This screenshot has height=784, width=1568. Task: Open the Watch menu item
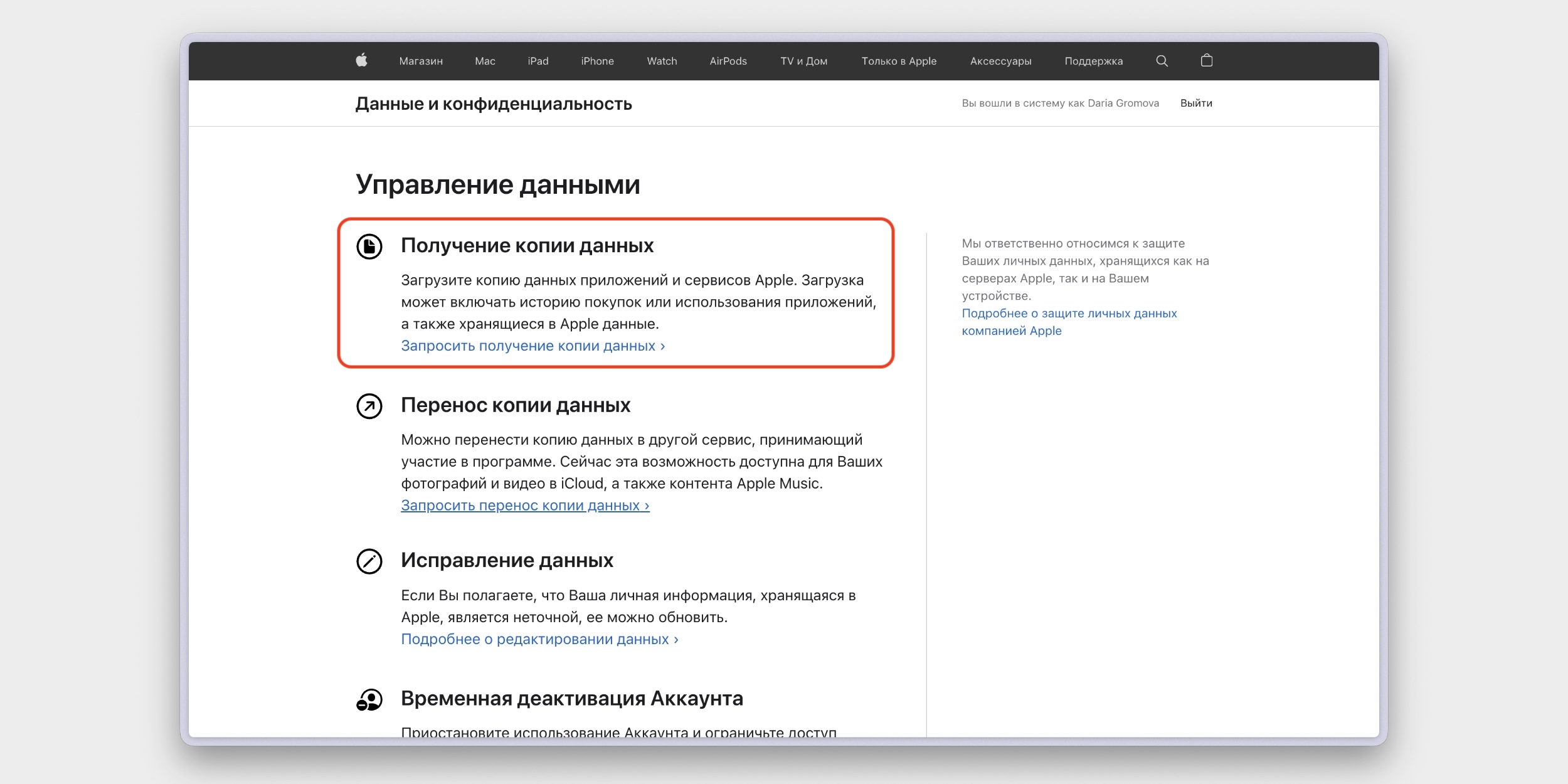pyautogui.click(x=662, y=61)
